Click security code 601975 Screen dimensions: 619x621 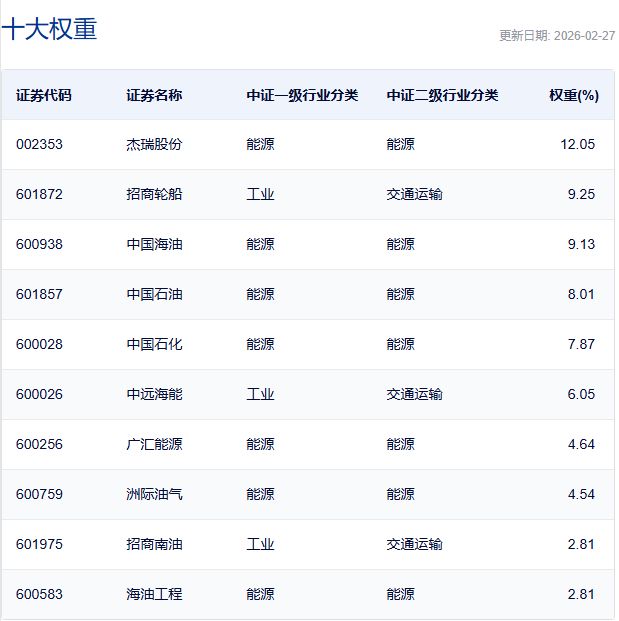[39, 544]
